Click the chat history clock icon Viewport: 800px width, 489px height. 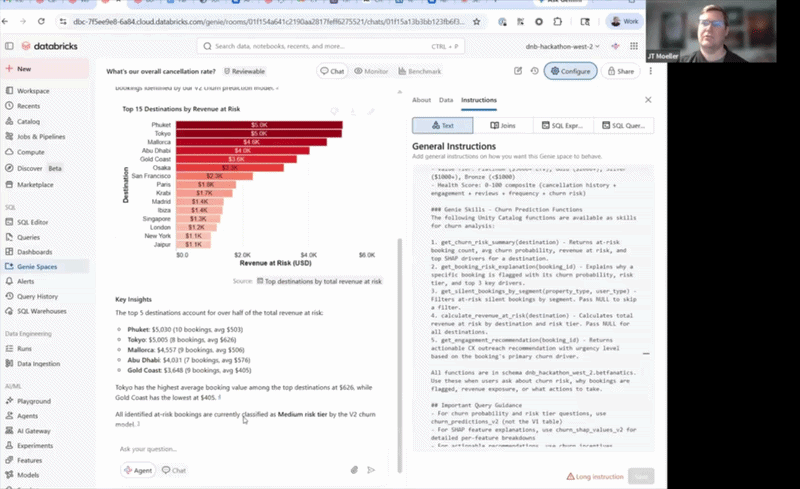pyautogui.click(x=534, y=71)
